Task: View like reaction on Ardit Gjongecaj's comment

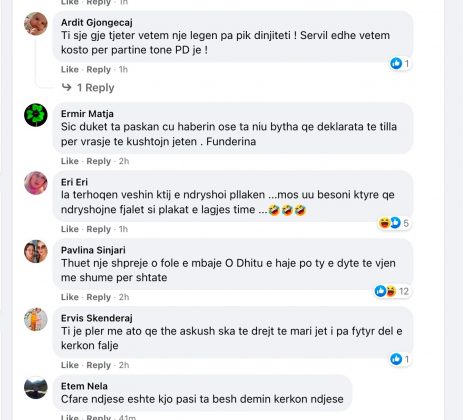Action: coord(400,63)
